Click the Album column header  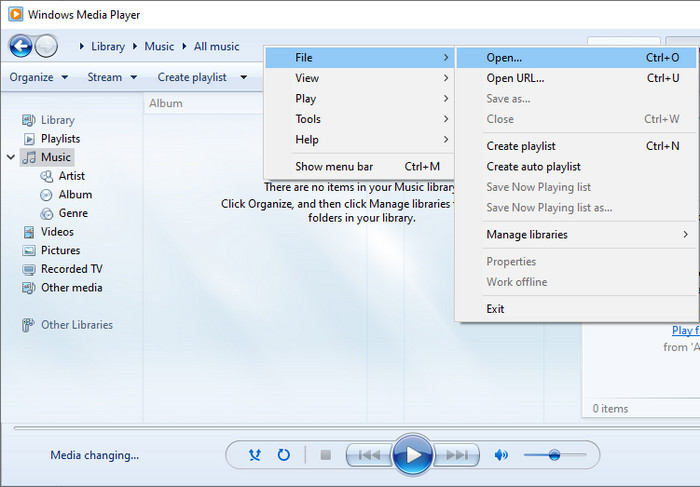point(203,103)
